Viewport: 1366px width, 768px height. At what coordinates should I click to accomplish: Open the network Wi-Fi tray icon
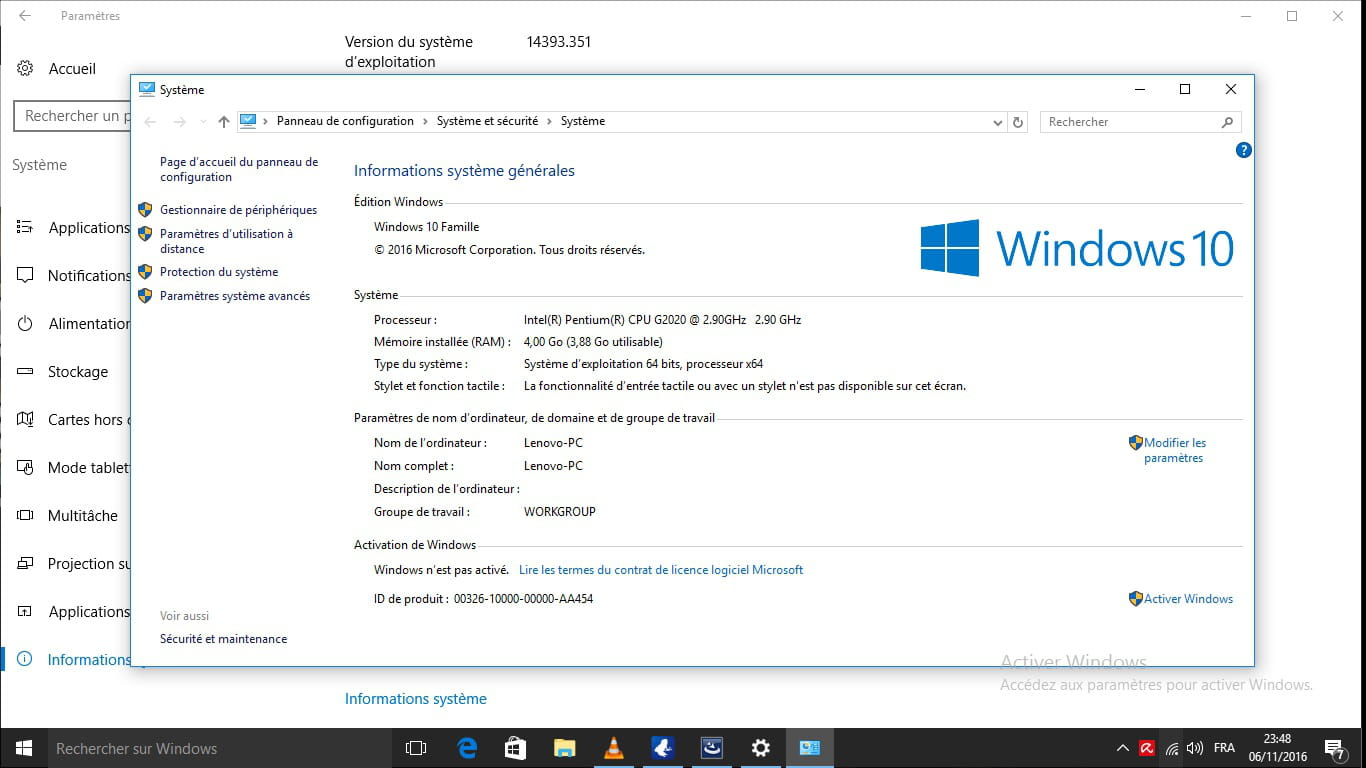point(1171,748)
